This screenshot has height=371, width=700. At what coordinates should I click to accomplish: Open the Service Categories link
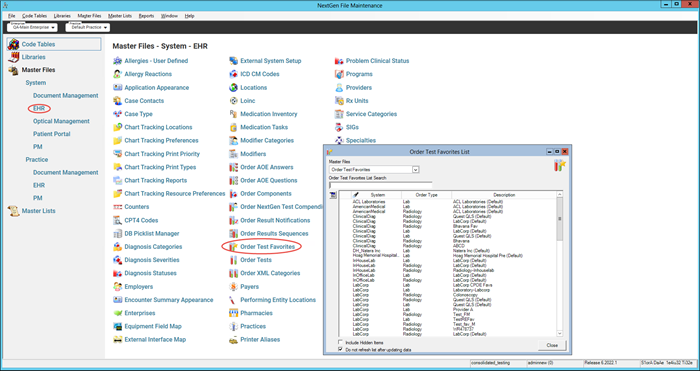point(371,114)
